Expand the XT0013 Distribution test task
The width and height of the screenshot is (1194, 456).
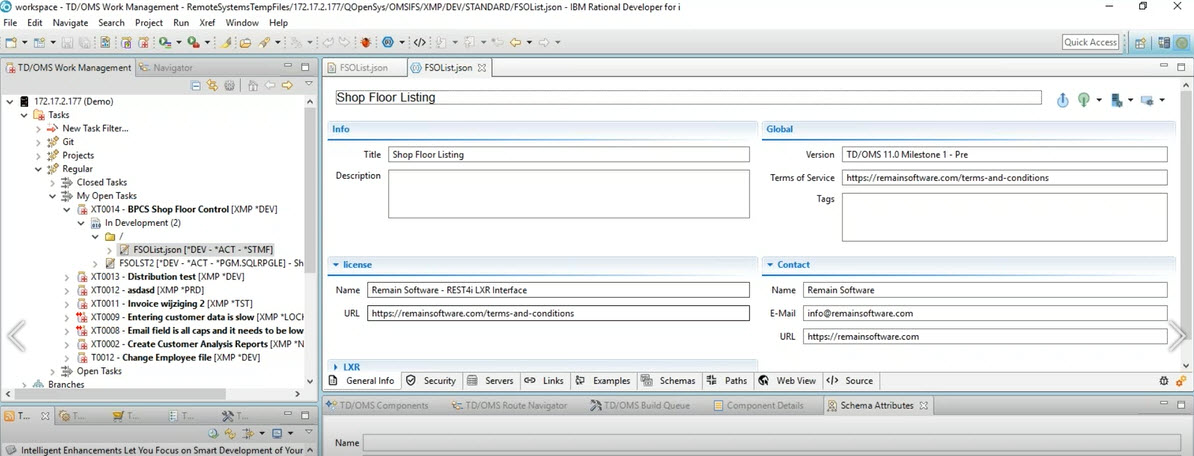coord(66,276)
